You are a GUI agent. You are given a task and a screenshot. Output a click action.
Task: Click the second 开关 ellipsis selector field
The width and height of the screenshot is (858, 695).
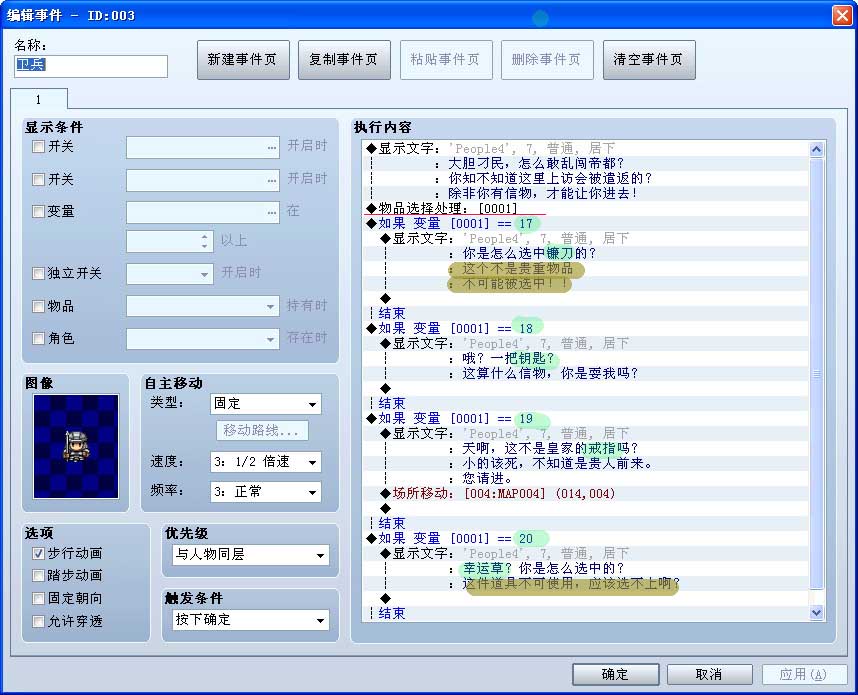[x=203, y=181]
